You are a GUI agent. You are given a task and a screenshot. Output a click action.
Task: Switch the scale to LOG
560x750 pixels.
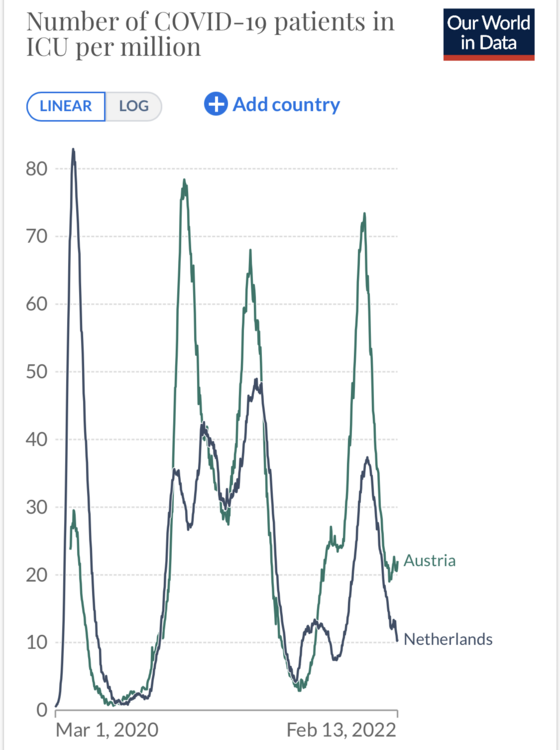point(133,106)
